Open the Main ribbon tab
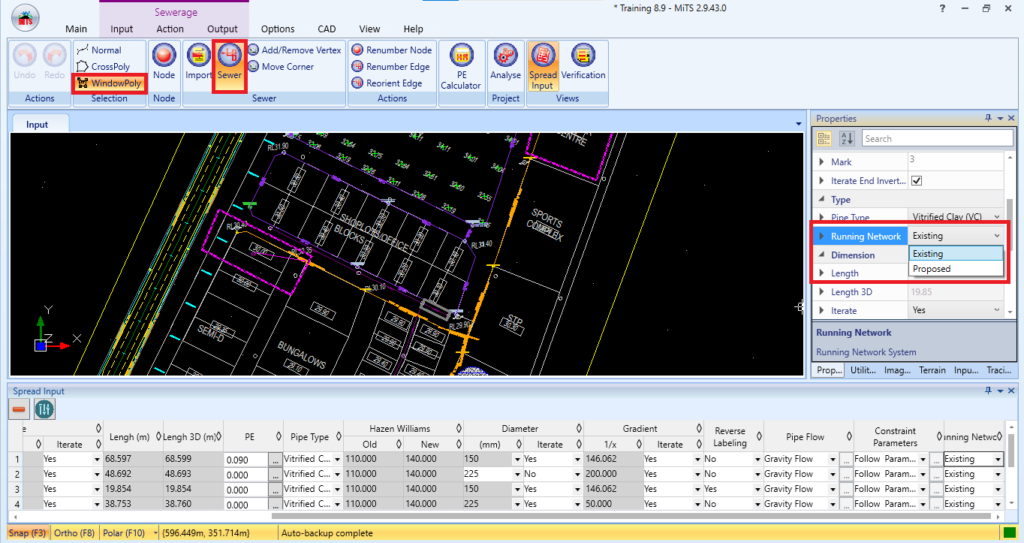This screenshot has height=543, width=1024. [76, 29]
